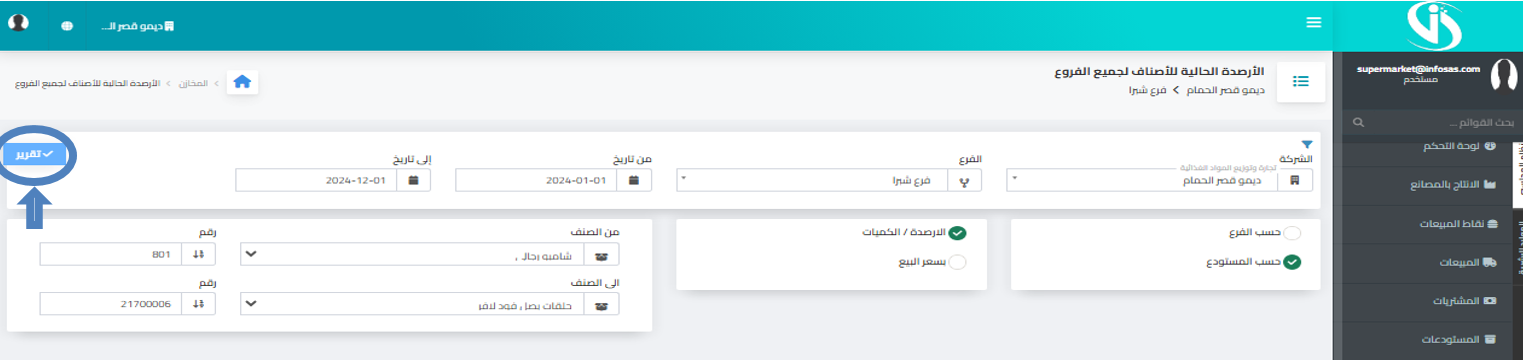Open the hamburger menu in top bar

pyautogui.click(x=1314, y=22)
